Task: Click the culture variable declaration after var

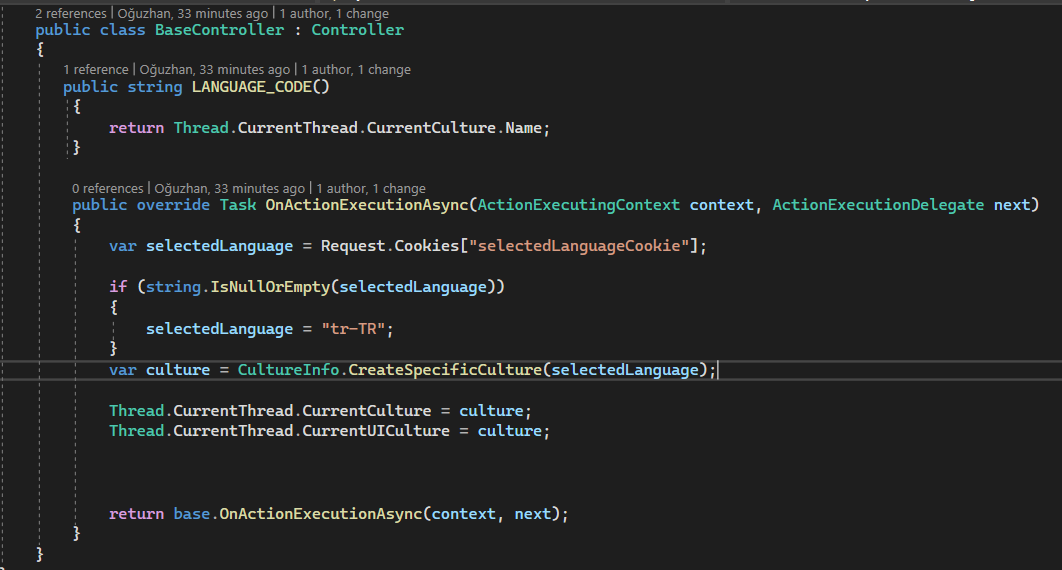Action: 178,370
